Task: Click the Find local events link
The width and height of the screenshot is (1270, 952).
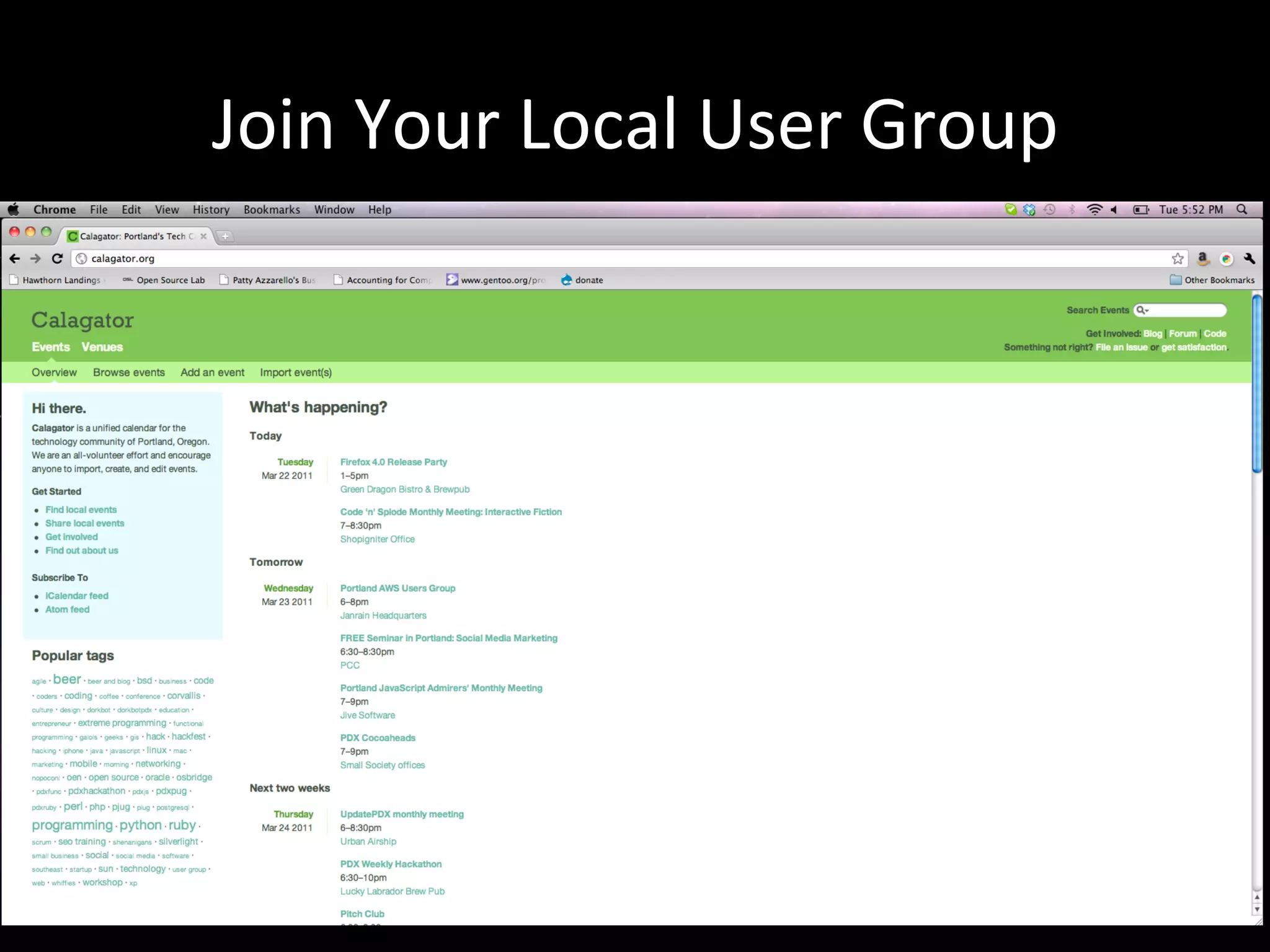Action: point(81,509)
